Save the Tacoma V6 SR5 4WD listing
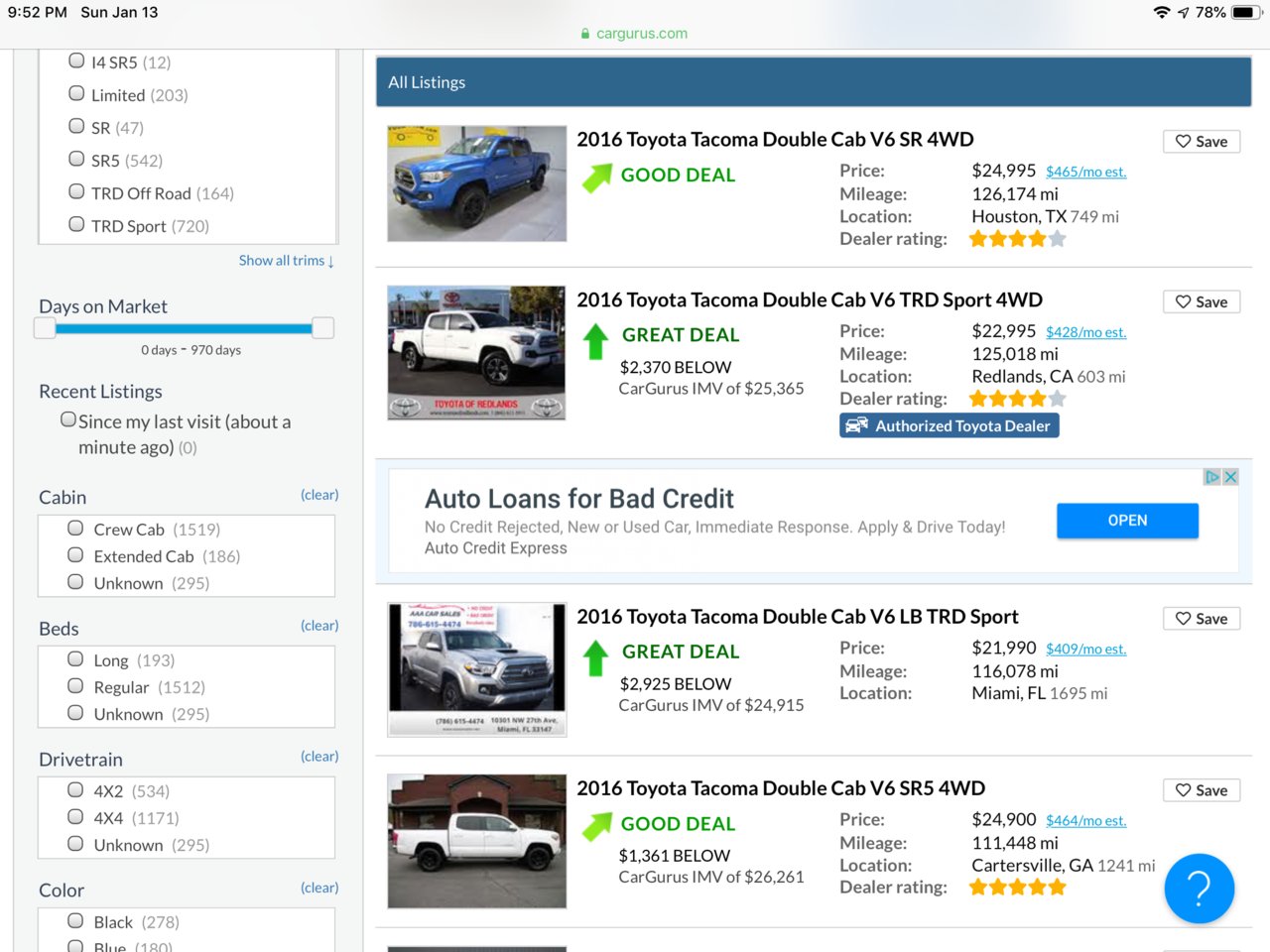1270x952 pixels. point(1202,790)
